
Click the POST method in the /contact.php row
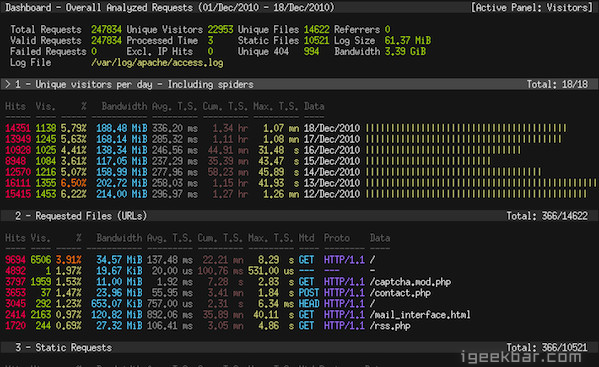(x=309, y=293)
